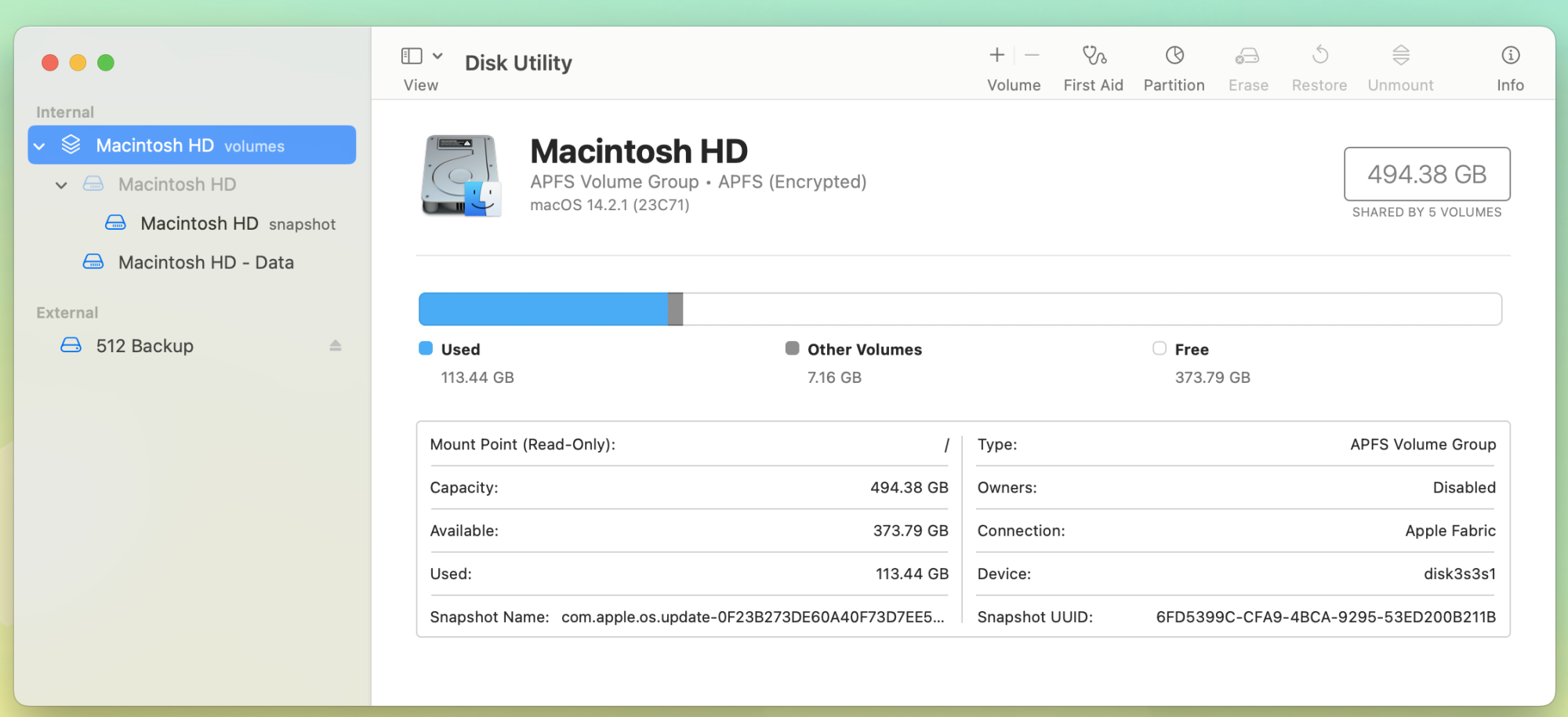
Task: Click the Partition toolbar label
Action: pyautogui.click(x=1174, y=85)
